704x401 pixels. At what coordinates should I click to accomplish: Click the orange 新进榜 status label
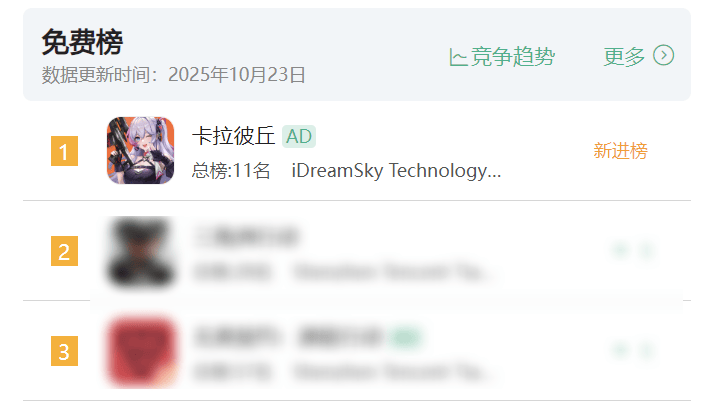[x=620, y=151]
